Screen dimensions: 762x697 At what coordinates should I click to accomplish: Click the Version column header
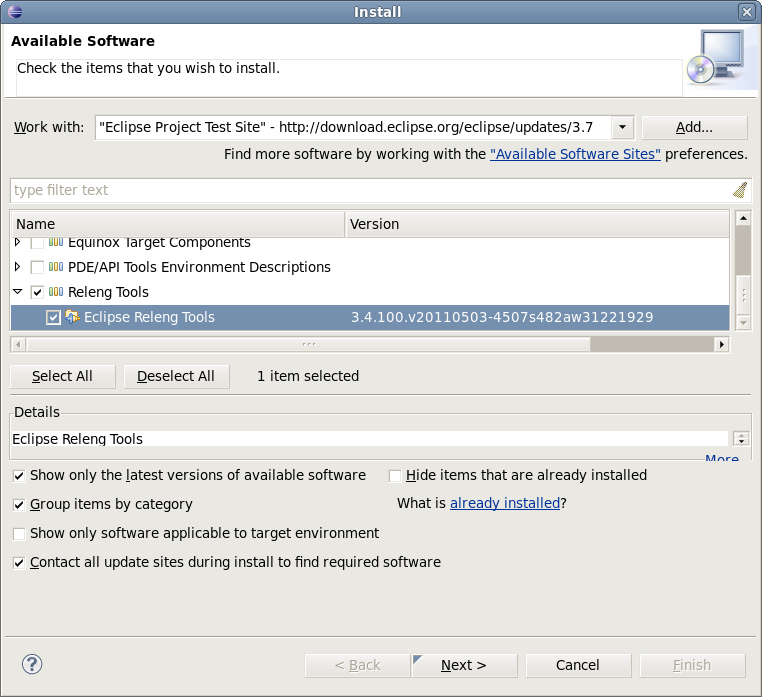pyautogui.click(x=537, y=224)
